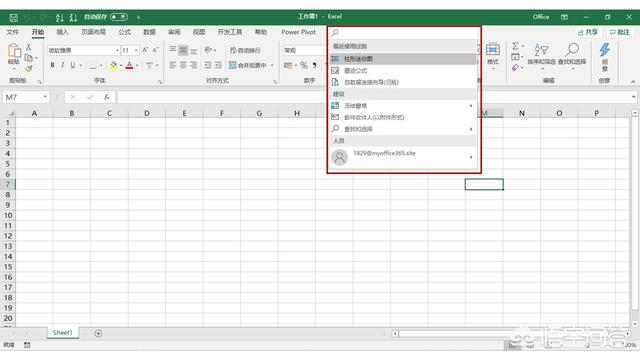The image size is (640, 360).
Task: Decrease font size with the smaller A icon
Action: [x=155, y=50]
